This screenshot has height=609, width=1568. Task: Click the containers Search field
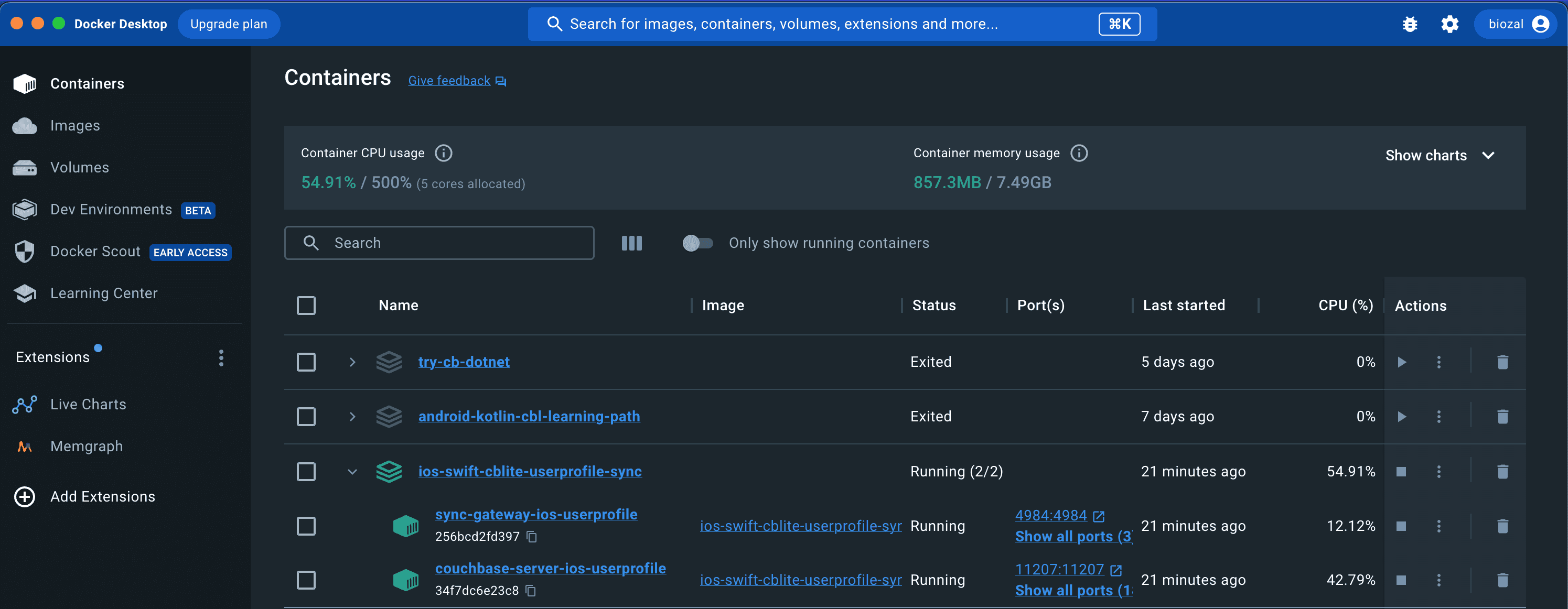tap(439, 243)
